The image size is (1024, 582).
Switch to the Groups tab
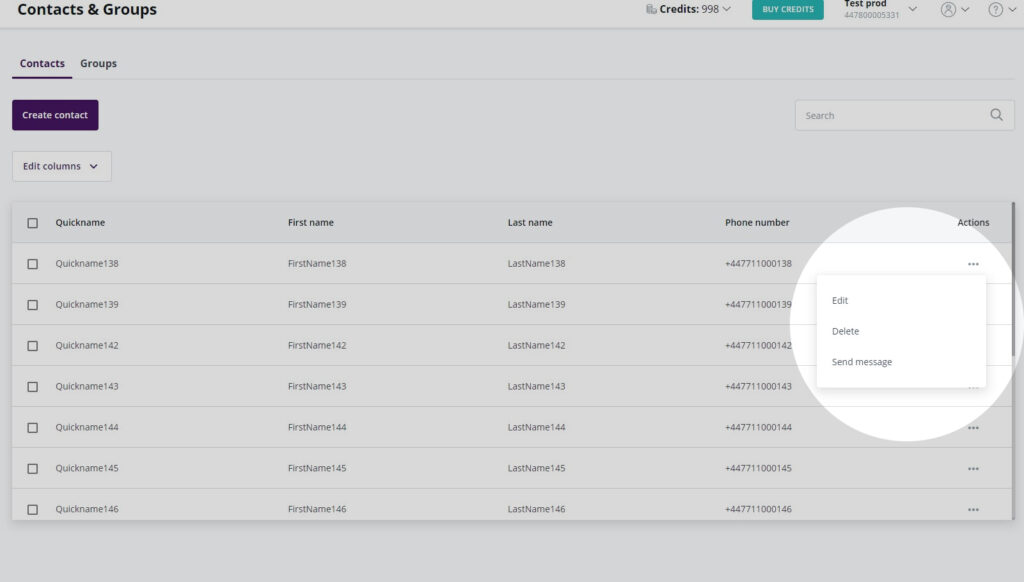[x=98, y=63]
